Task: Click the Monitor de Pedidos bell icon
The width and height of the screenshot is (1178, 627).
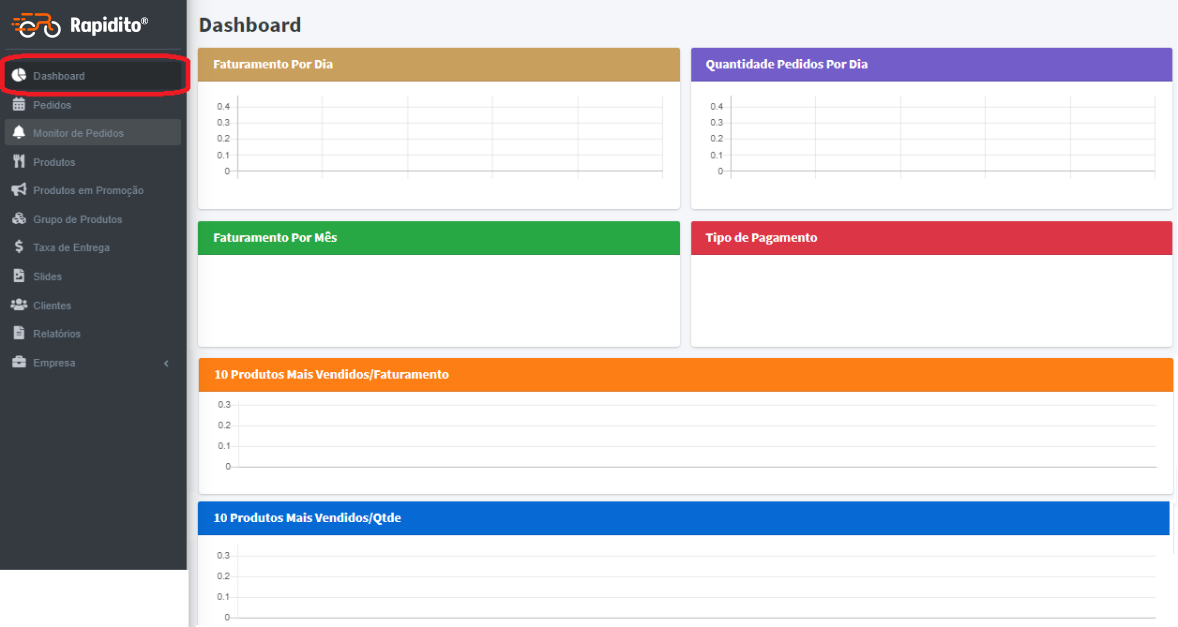Action: tap(19, 132)
